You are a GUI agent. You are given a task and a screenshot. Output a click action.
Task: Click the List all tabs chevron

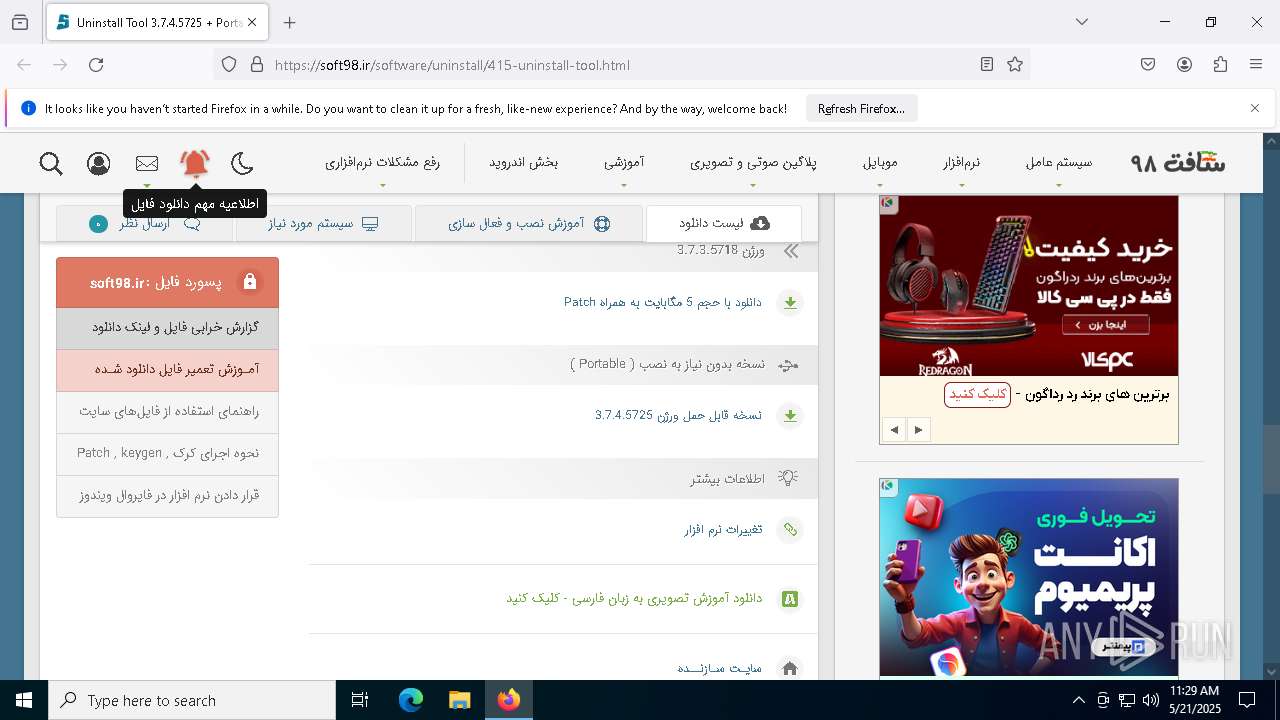tap(1082, 22)
